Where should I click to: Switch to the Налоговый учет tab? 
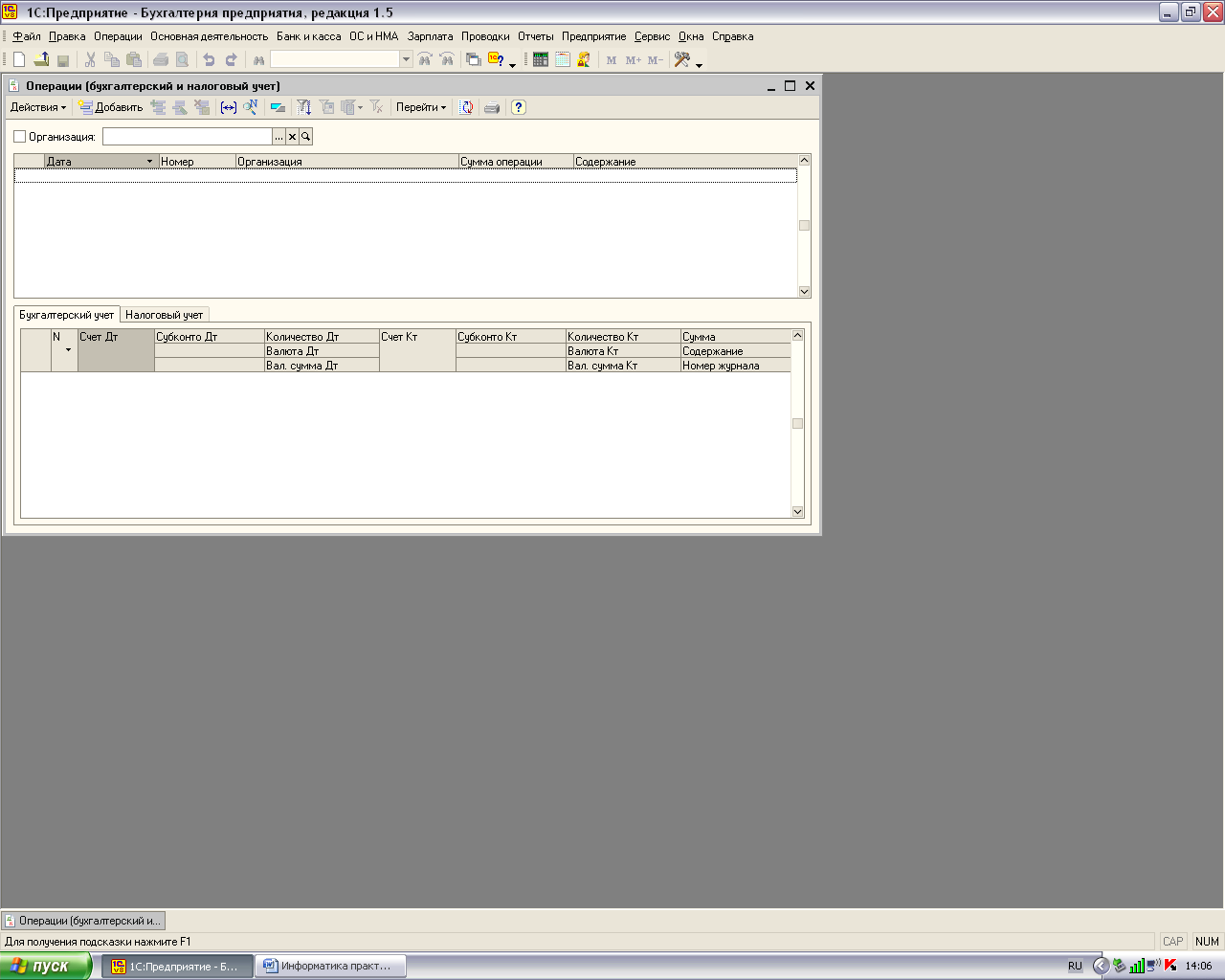tap(165, 315)
